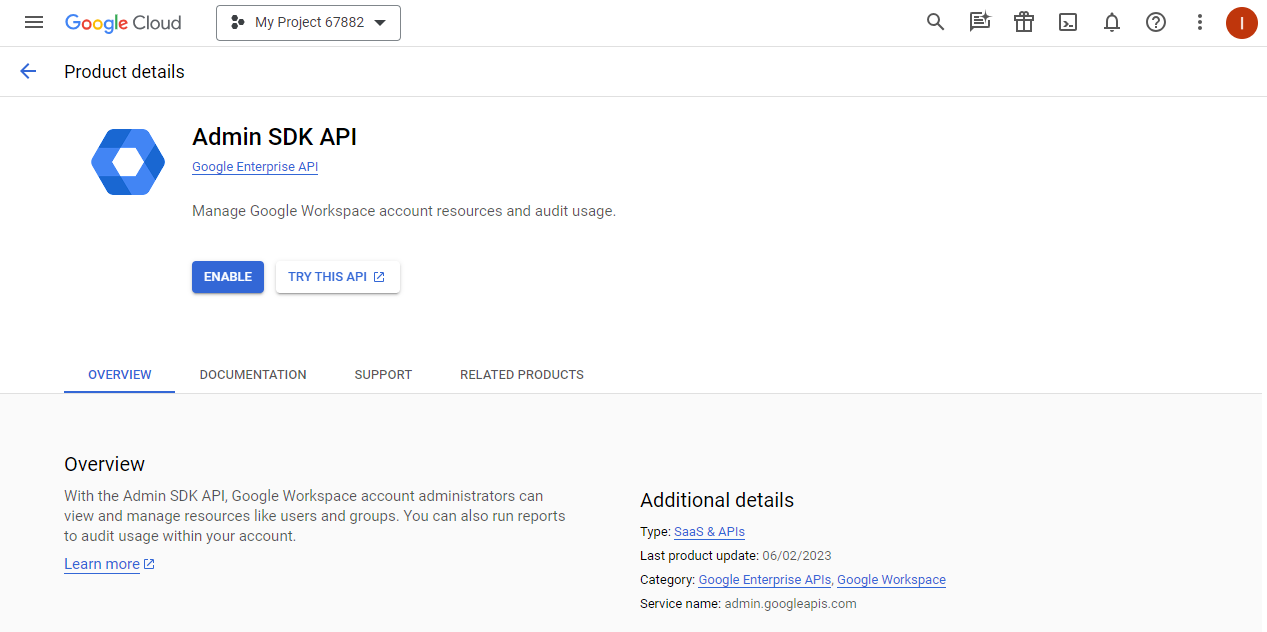
Task: Open the help question mark menu
Action: tap(1156, 22)
